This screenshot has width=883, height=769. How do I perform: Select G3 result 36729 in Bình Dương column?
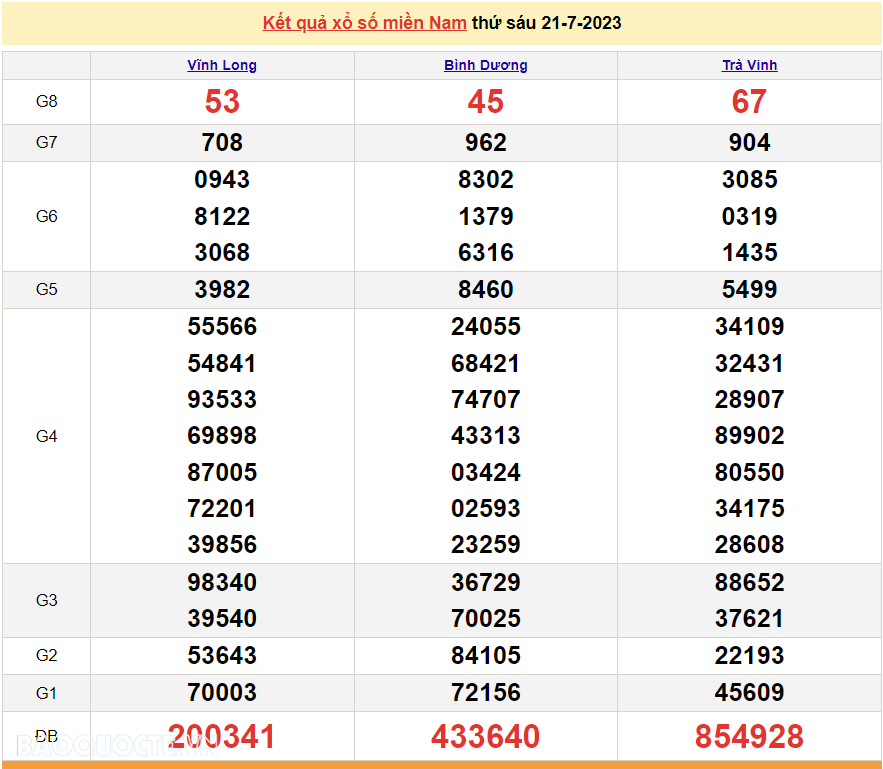[486, 582]
